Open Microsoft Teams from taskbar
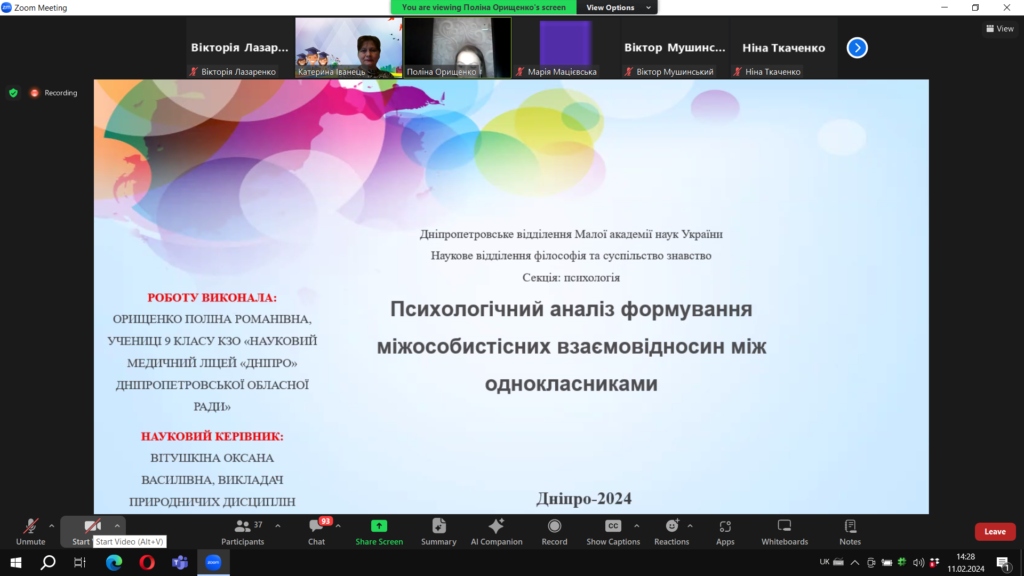1024x576 pixels. (180, 562)
